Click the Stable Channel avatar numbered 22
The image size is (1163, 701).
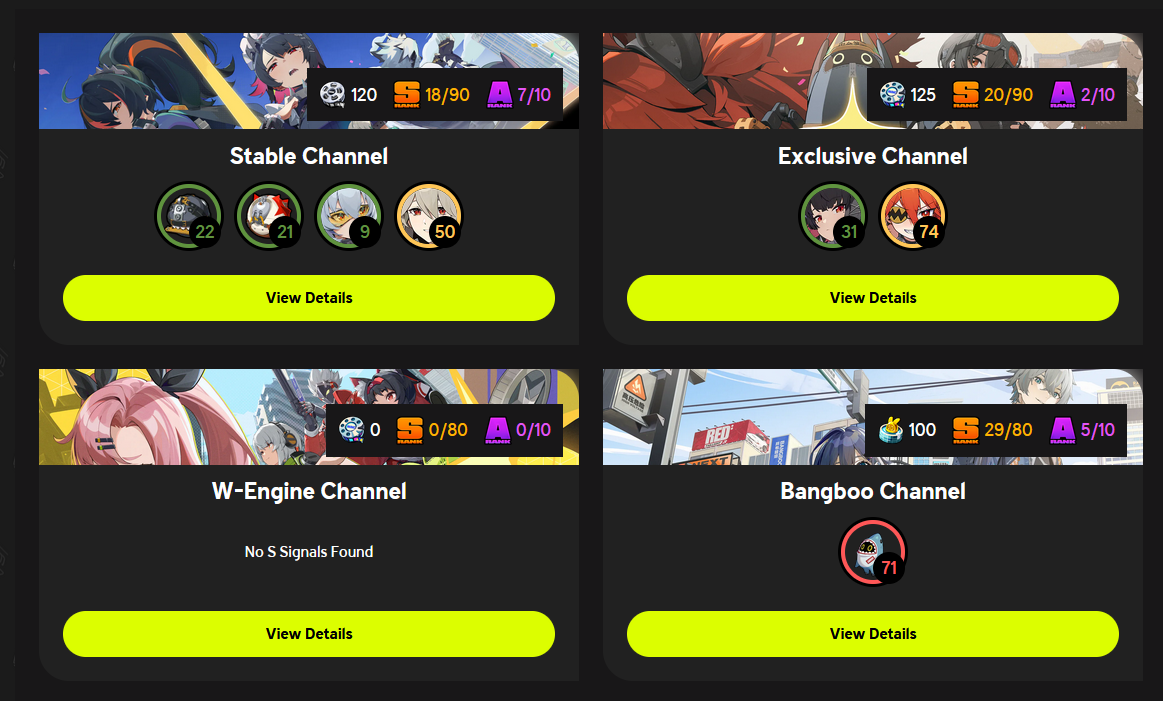click(189, 217)
